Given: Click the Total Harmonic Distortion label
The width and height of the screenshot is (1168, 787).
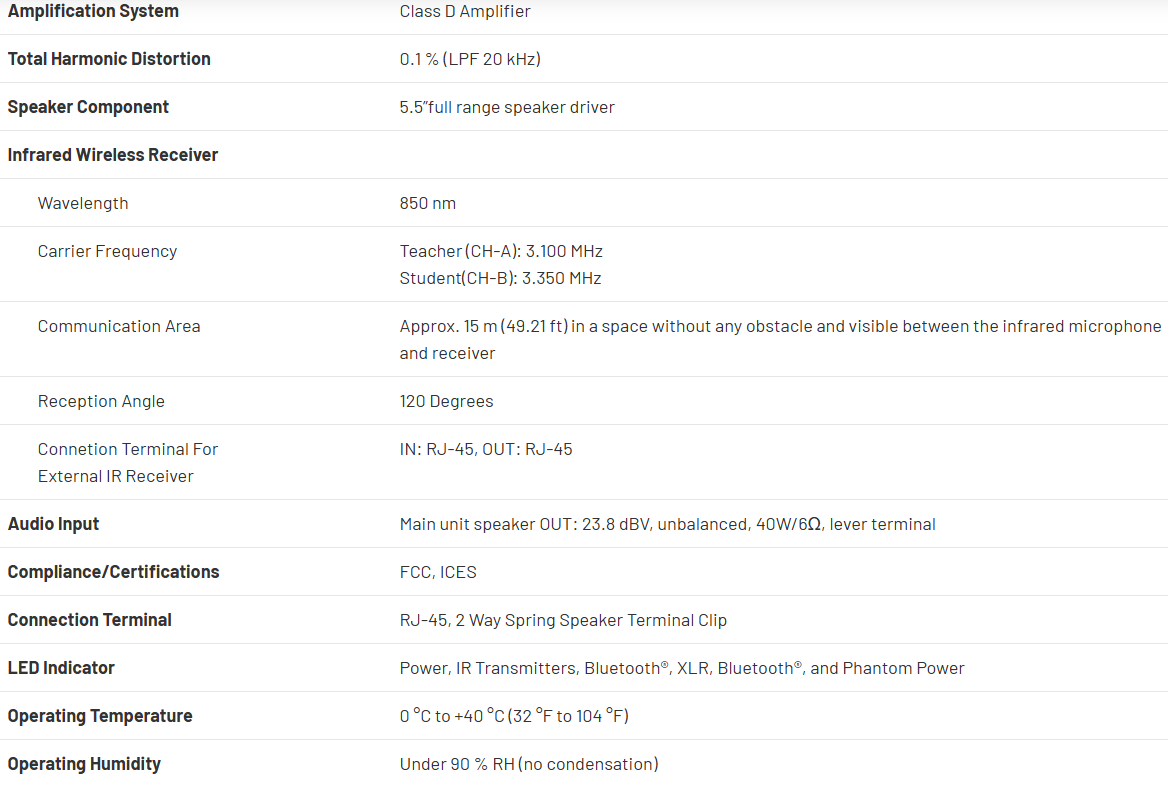Looking at the screenshot, I should point(109,59).
